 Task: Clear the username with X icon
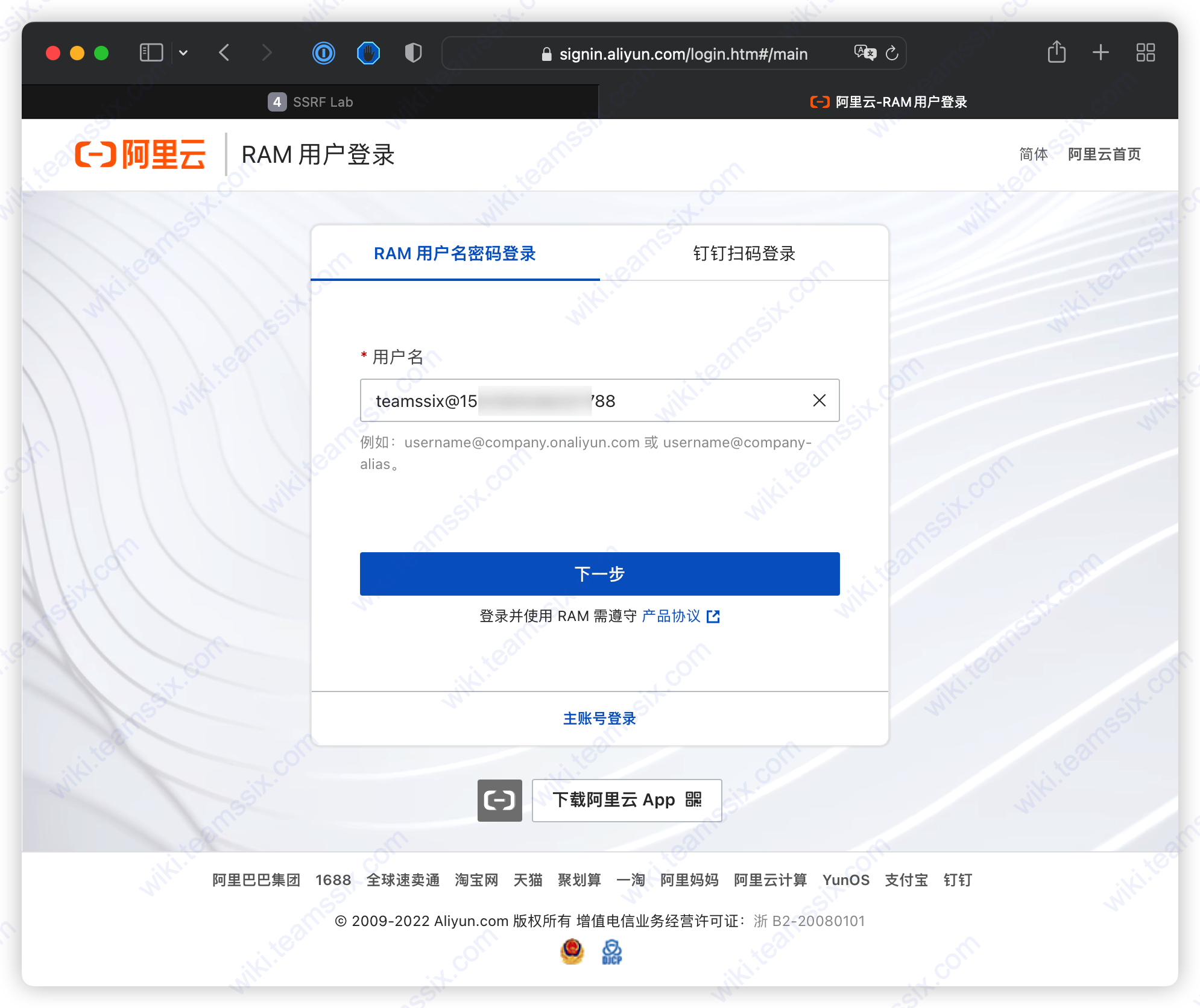tap(819, 400)
